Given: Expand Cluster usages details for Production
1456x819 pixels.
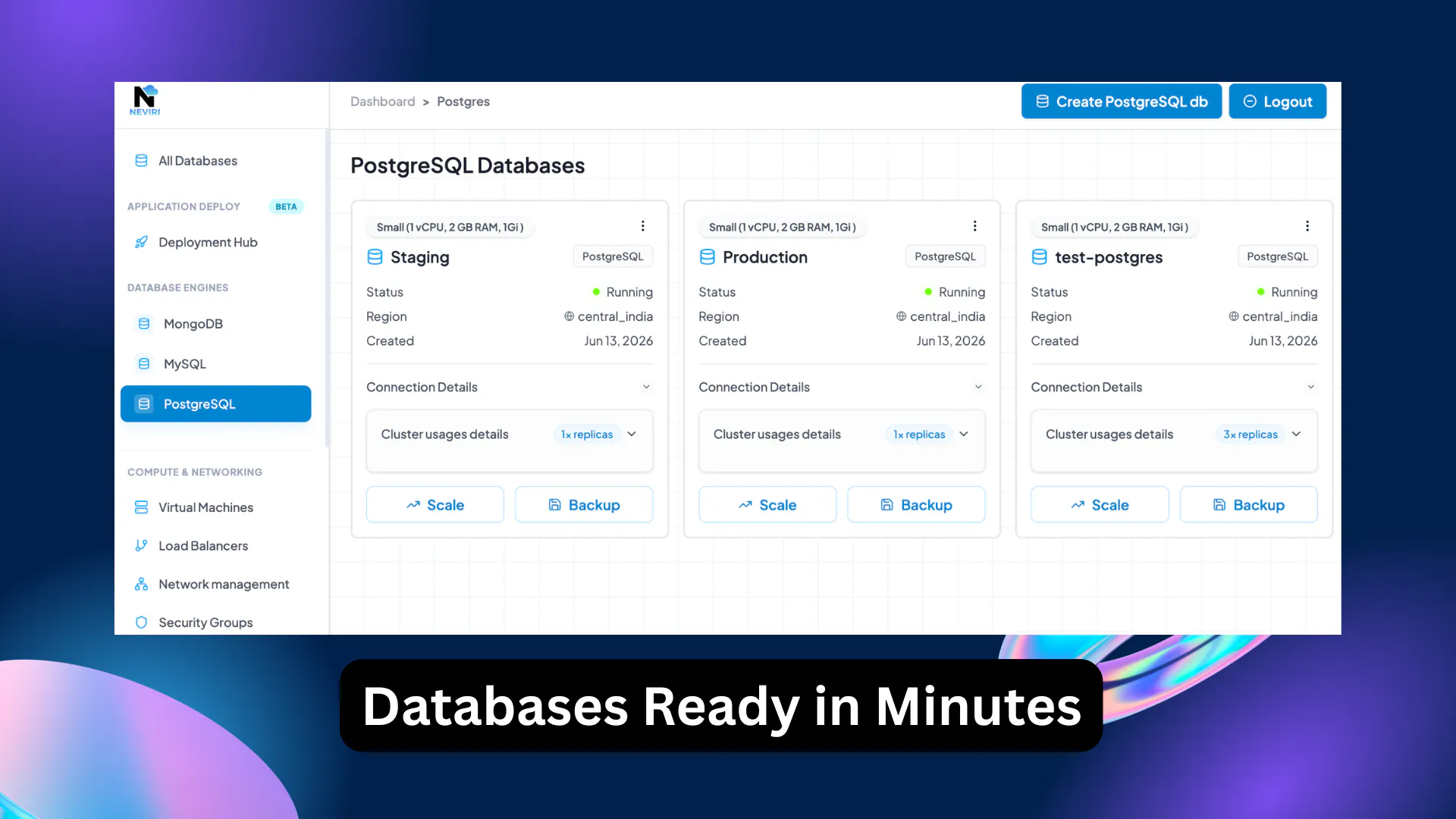Looking at the screenshot, I should pyautogui.click(x=964, y=435).
